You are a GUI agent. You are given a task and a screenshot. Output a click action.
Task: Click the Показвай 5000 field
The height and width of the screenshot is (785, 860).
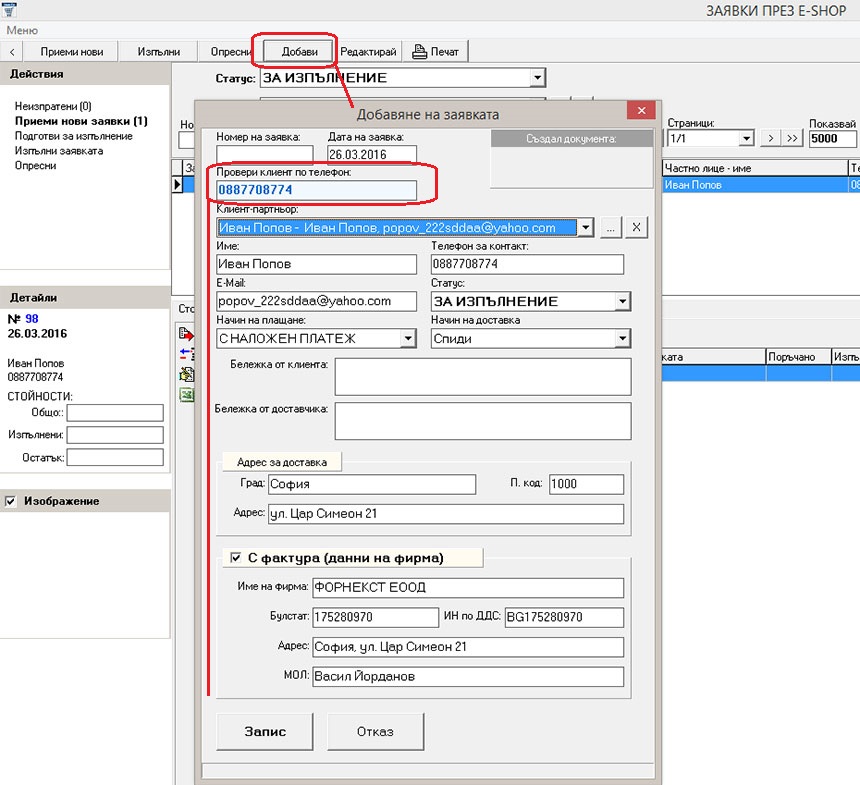tap(832, 138)
